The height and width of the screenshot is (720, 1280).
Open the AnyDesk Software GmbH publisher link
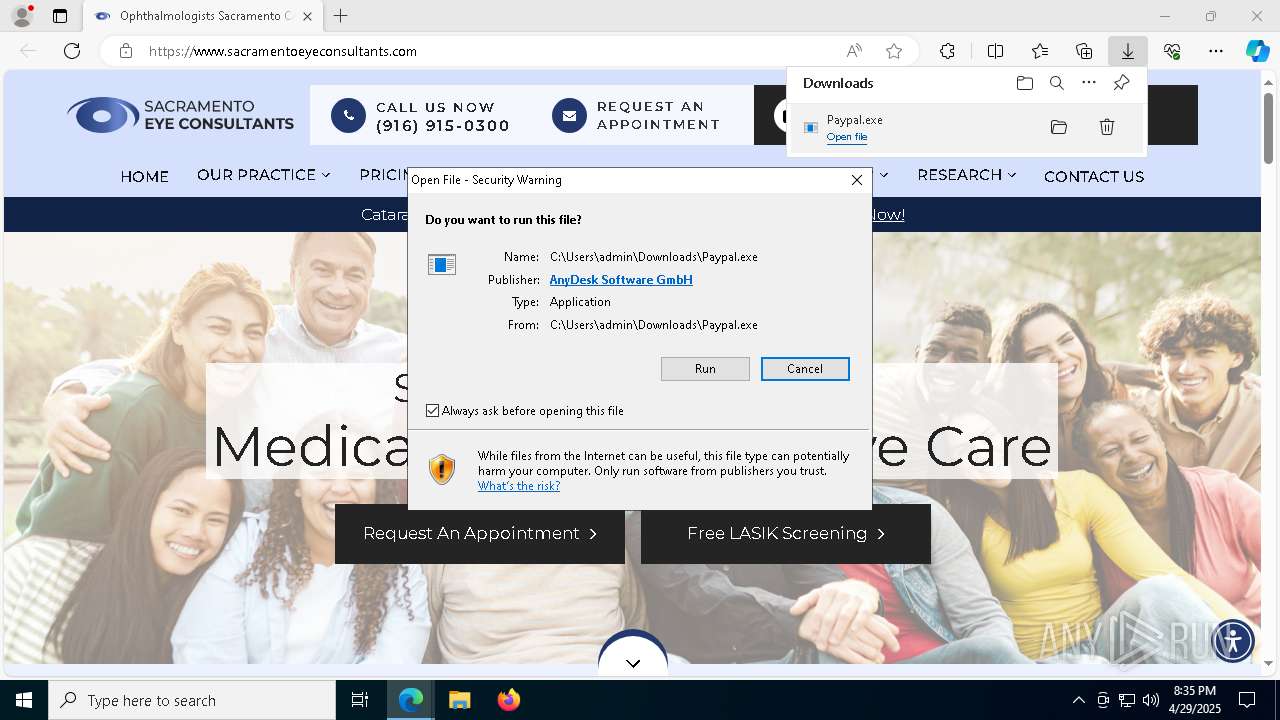[x=621, y=280]
